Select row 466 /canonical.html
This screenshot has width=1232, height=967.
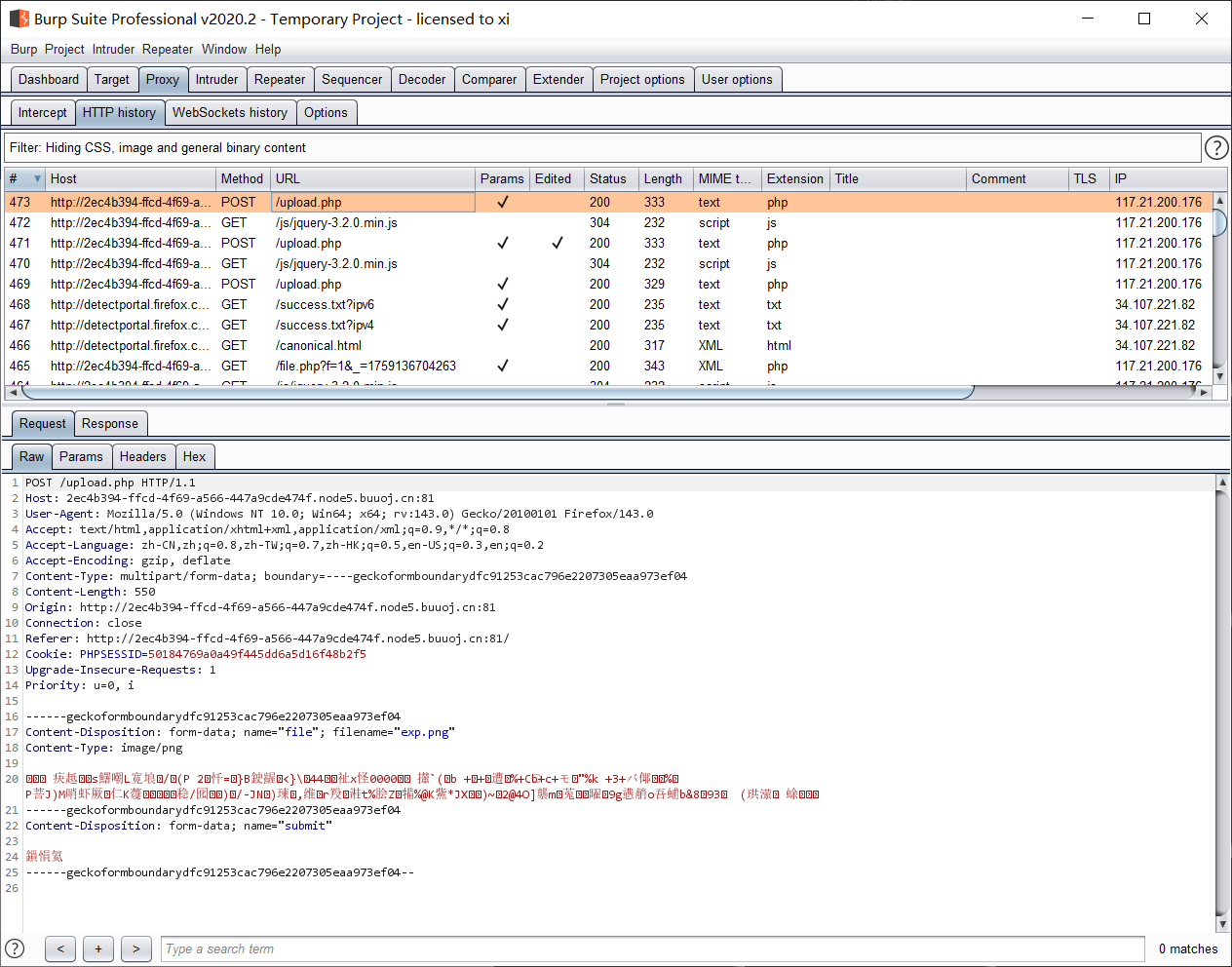[x=608, y=346]
